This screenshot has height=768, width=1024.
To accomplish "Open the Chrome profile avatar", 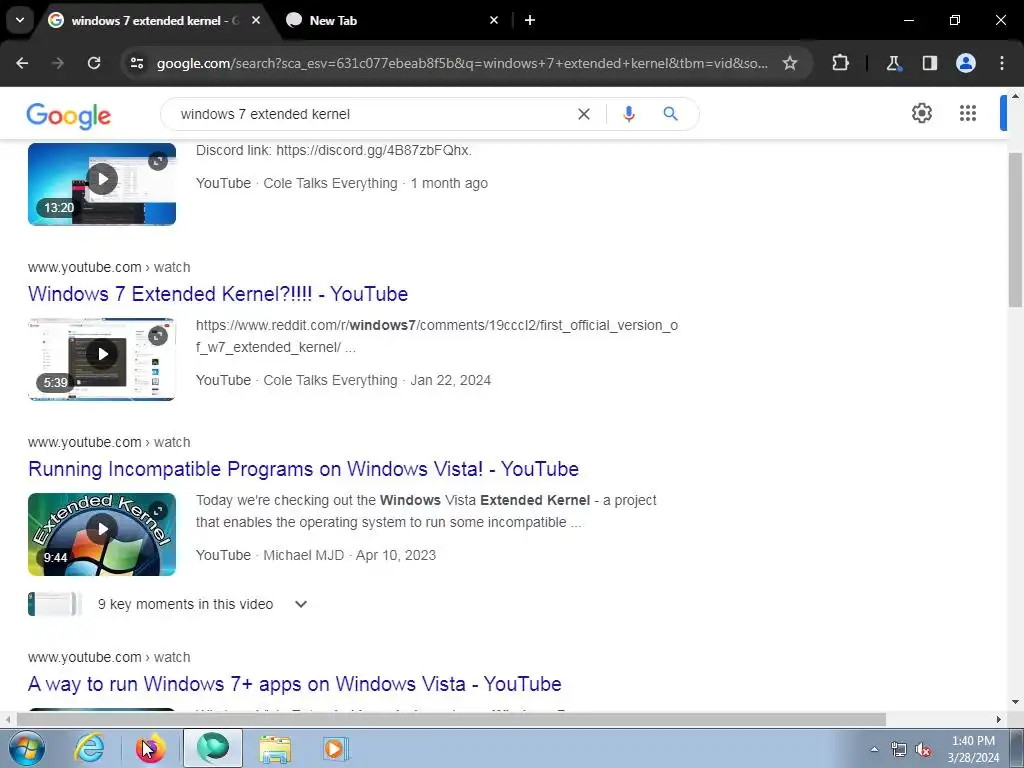I will pyautogui.click(x=966, y=63).
